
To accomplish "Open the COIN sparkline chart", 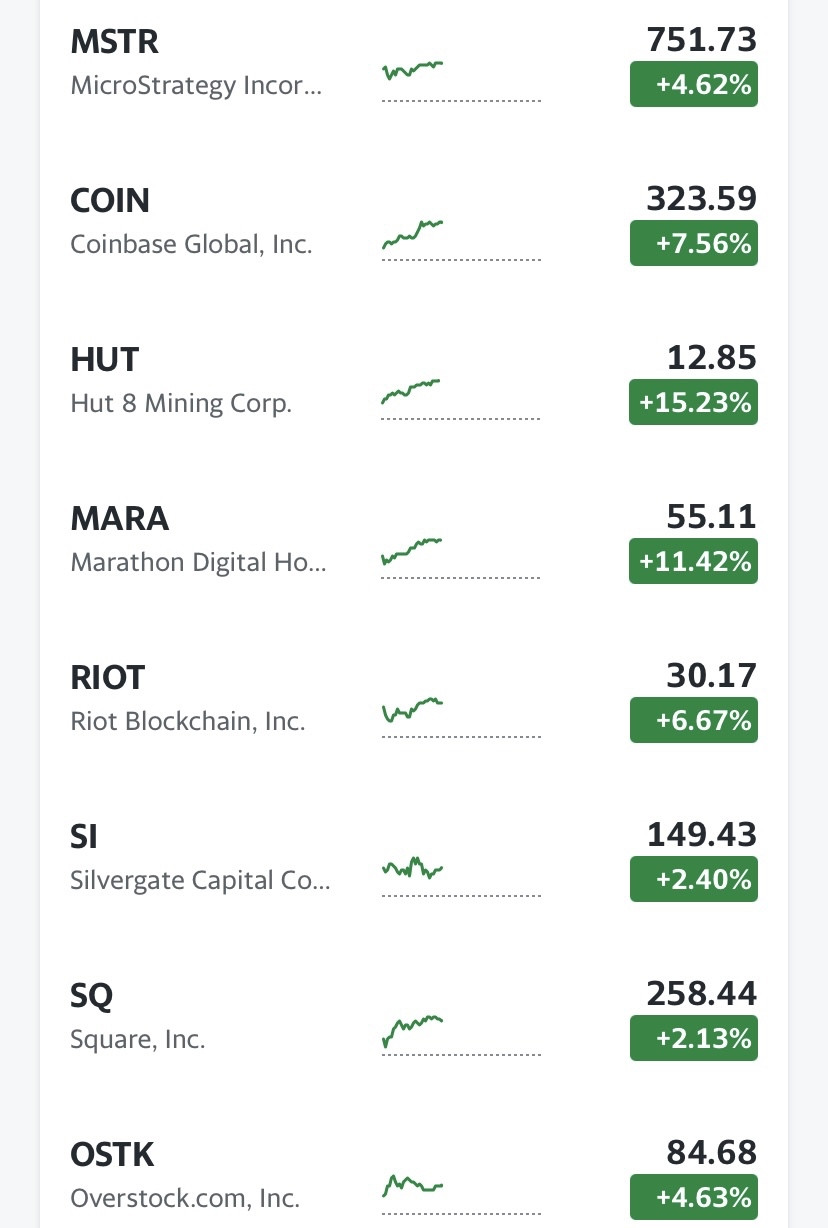I will [x=461, y=238].
